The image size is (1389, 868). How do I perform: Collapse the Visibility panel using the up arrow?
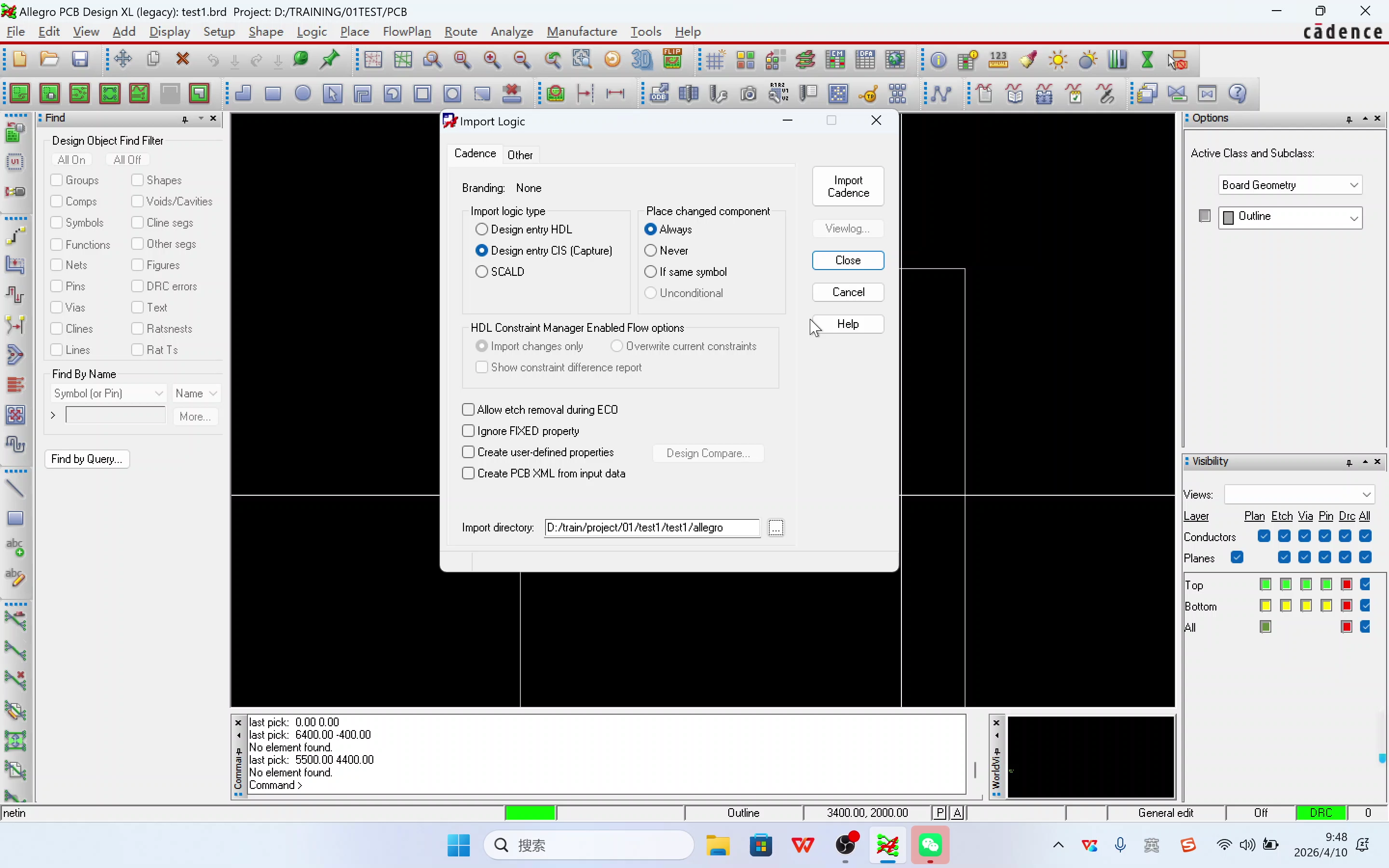[x=1365, y=461]
